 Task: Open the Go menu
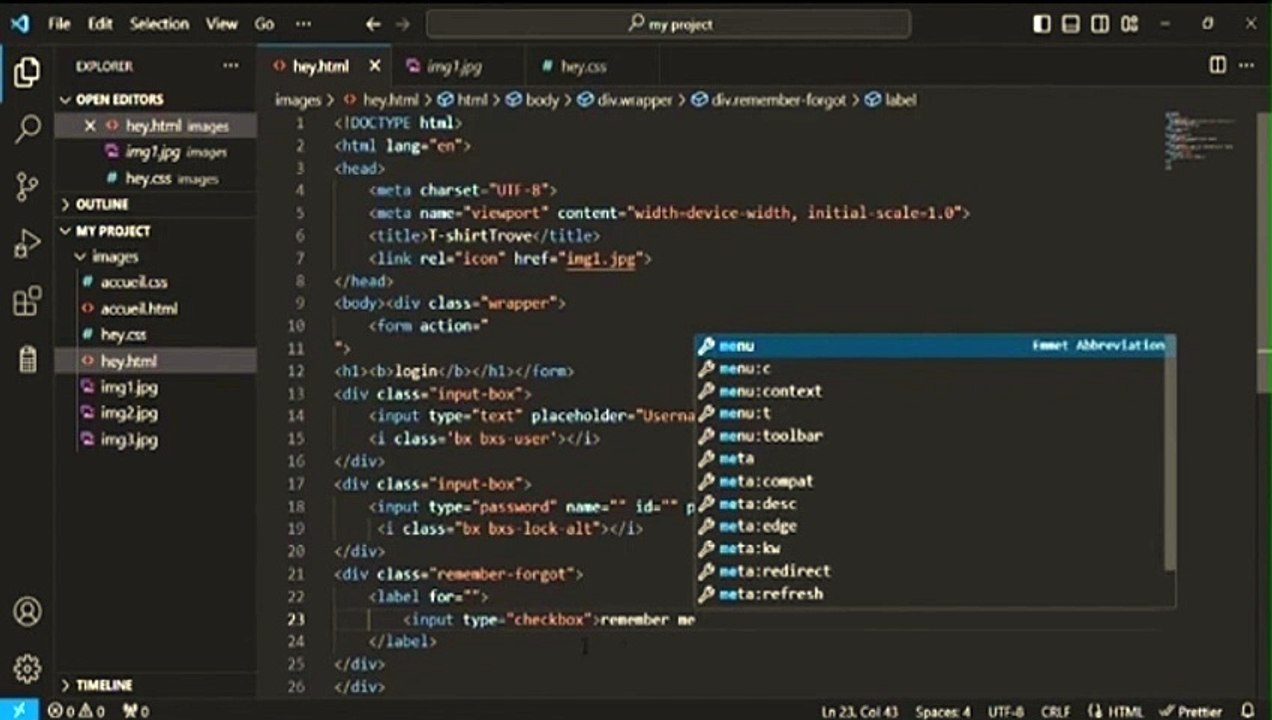264,24
